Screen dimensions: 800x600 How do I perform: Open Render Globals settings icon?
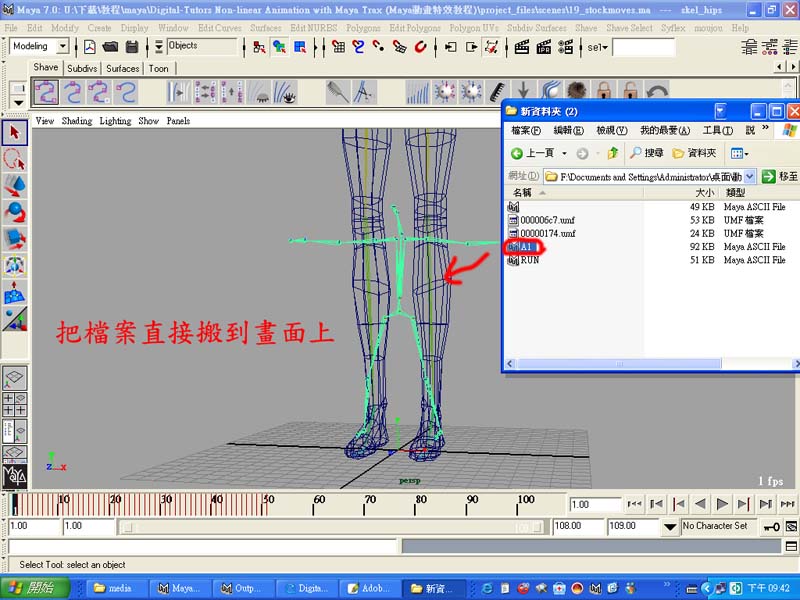565,47
